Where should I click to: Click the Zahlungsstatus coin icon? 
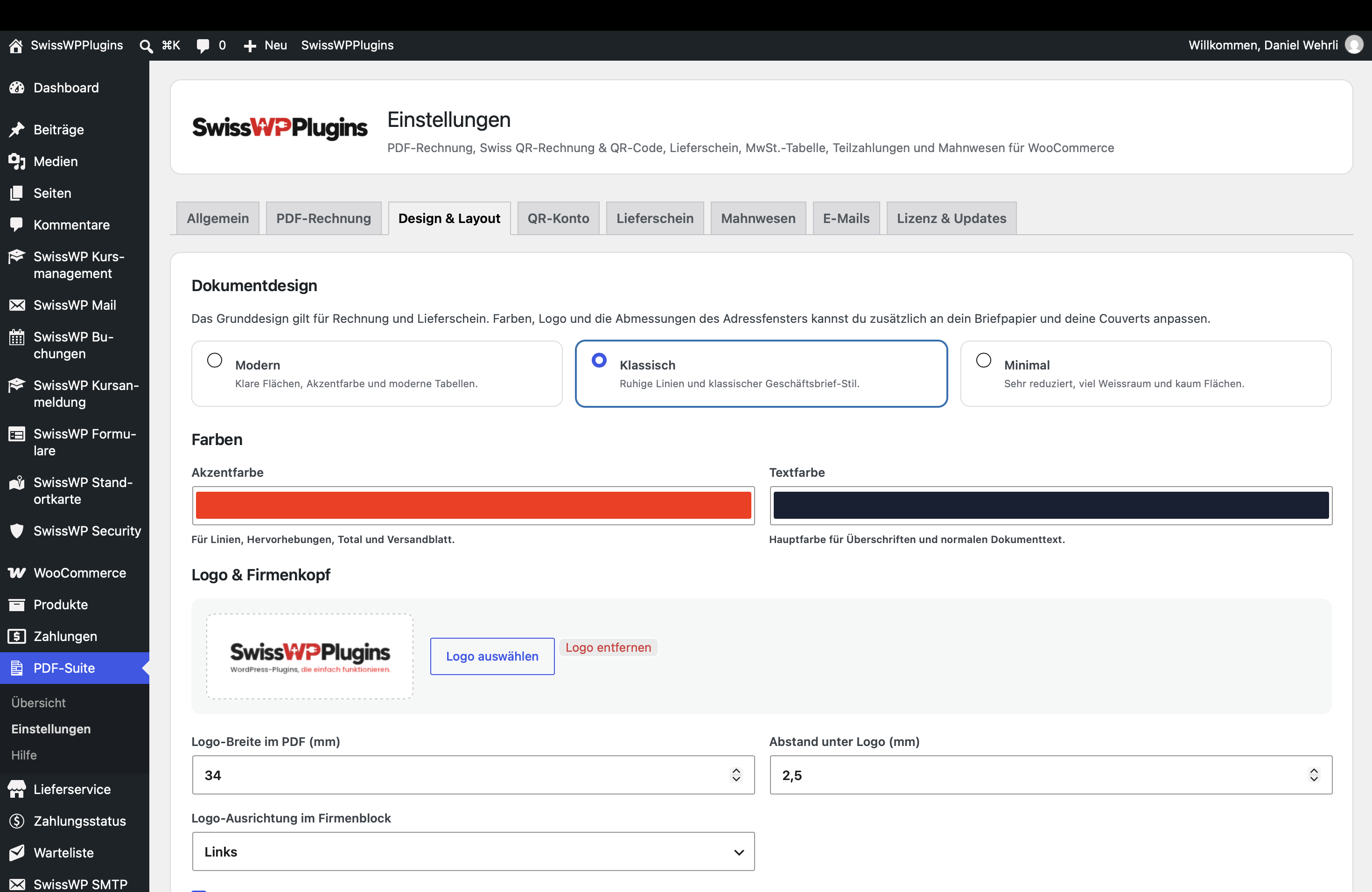tap(17, 821)
